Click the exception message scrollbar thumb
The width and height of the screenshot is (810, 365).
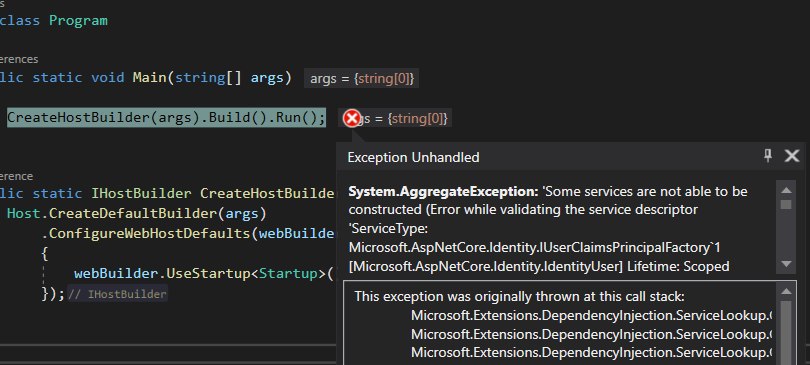point(786,204)
